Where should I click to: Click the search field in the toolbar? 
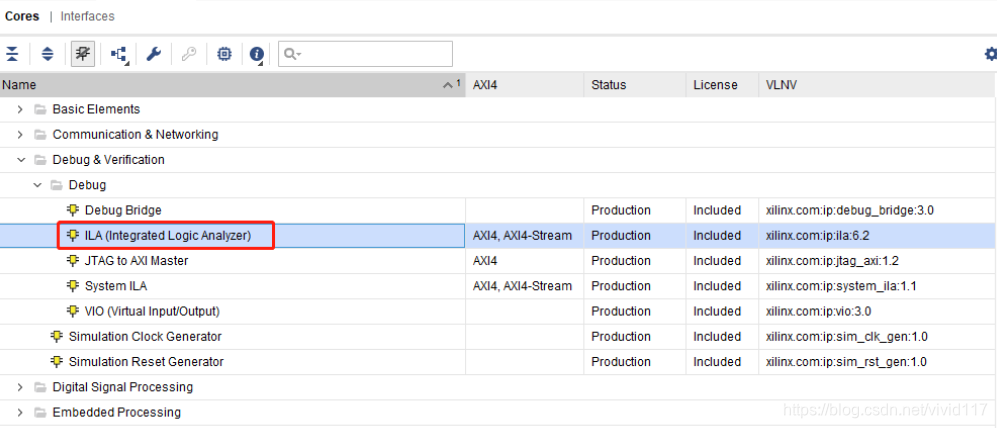366,54
